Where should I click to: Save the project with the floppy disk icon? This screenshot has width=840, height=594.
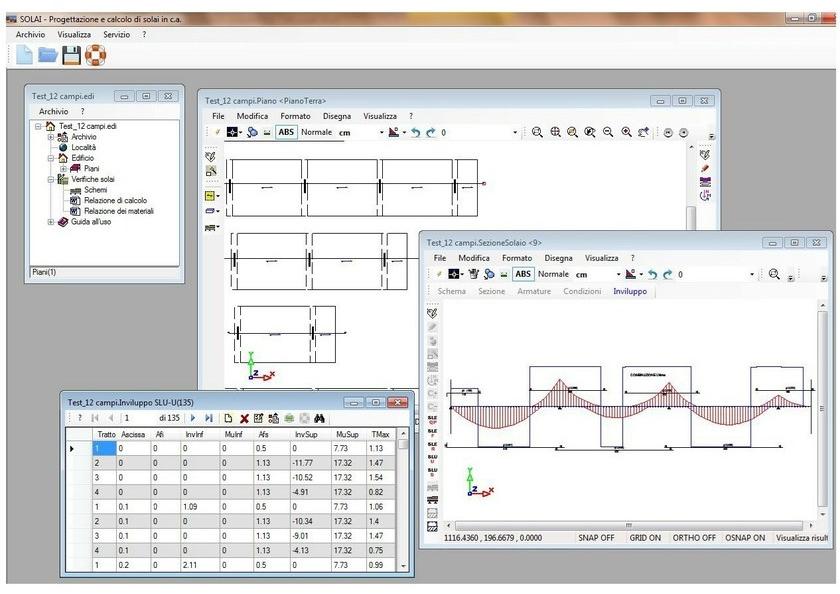pos(72,57)
